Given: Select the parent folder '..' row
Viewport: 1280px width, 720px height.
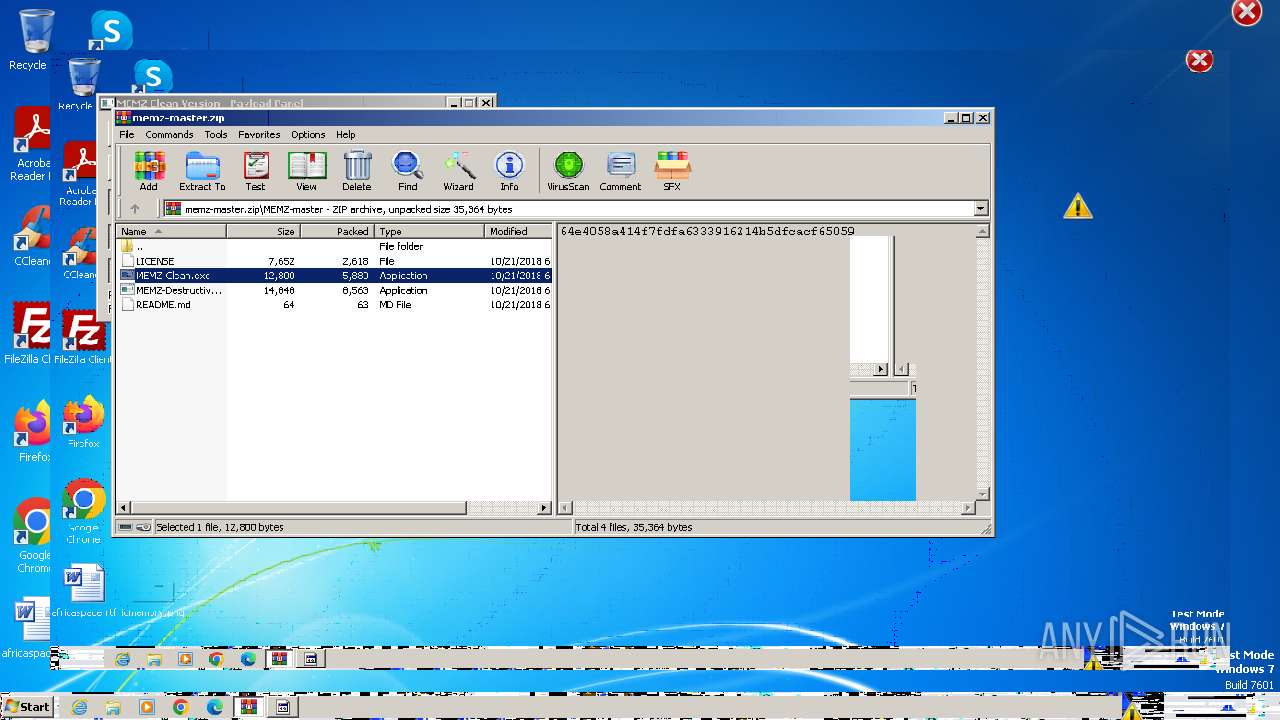Looking at the screenshot, I should (x=334, y=246).
